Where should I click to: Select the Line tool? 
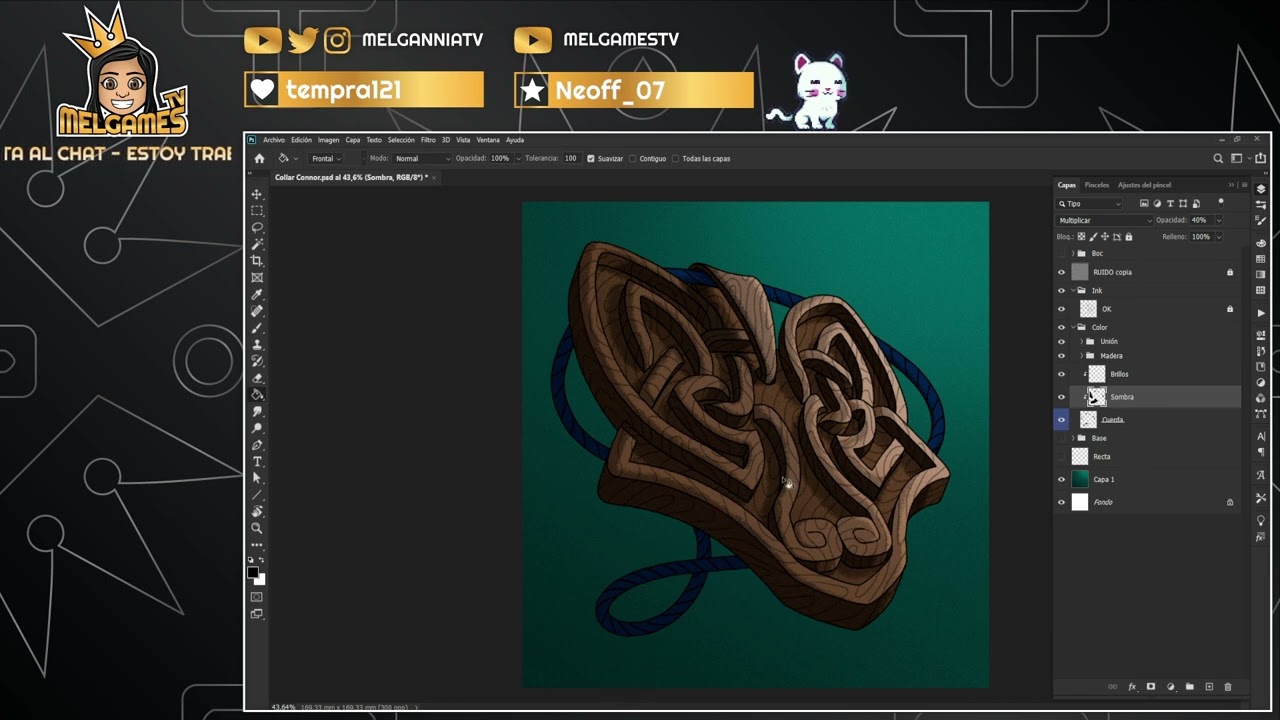click(257, 495)
